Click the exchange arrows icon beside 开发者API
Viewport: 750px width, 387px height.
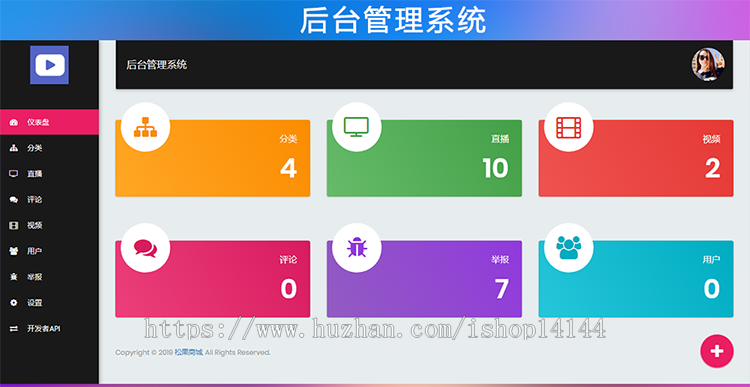point(13,329)
